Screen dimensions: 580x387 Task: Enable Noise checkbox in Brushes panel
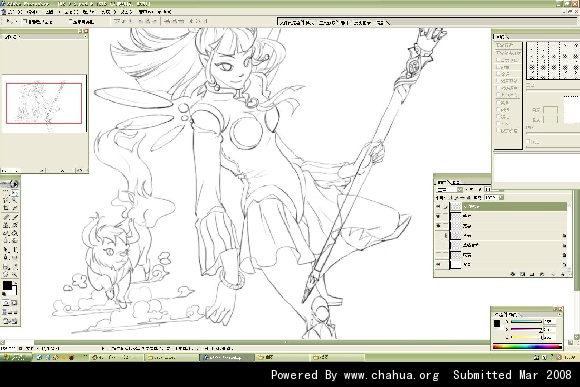point(498,102)
